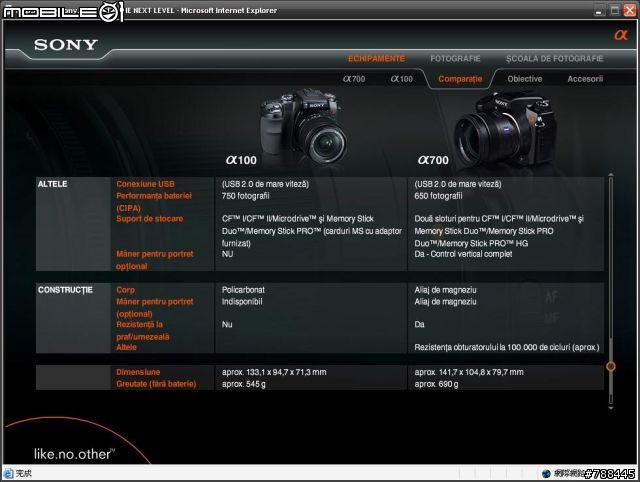Click '750 fotografii' value

245,196
